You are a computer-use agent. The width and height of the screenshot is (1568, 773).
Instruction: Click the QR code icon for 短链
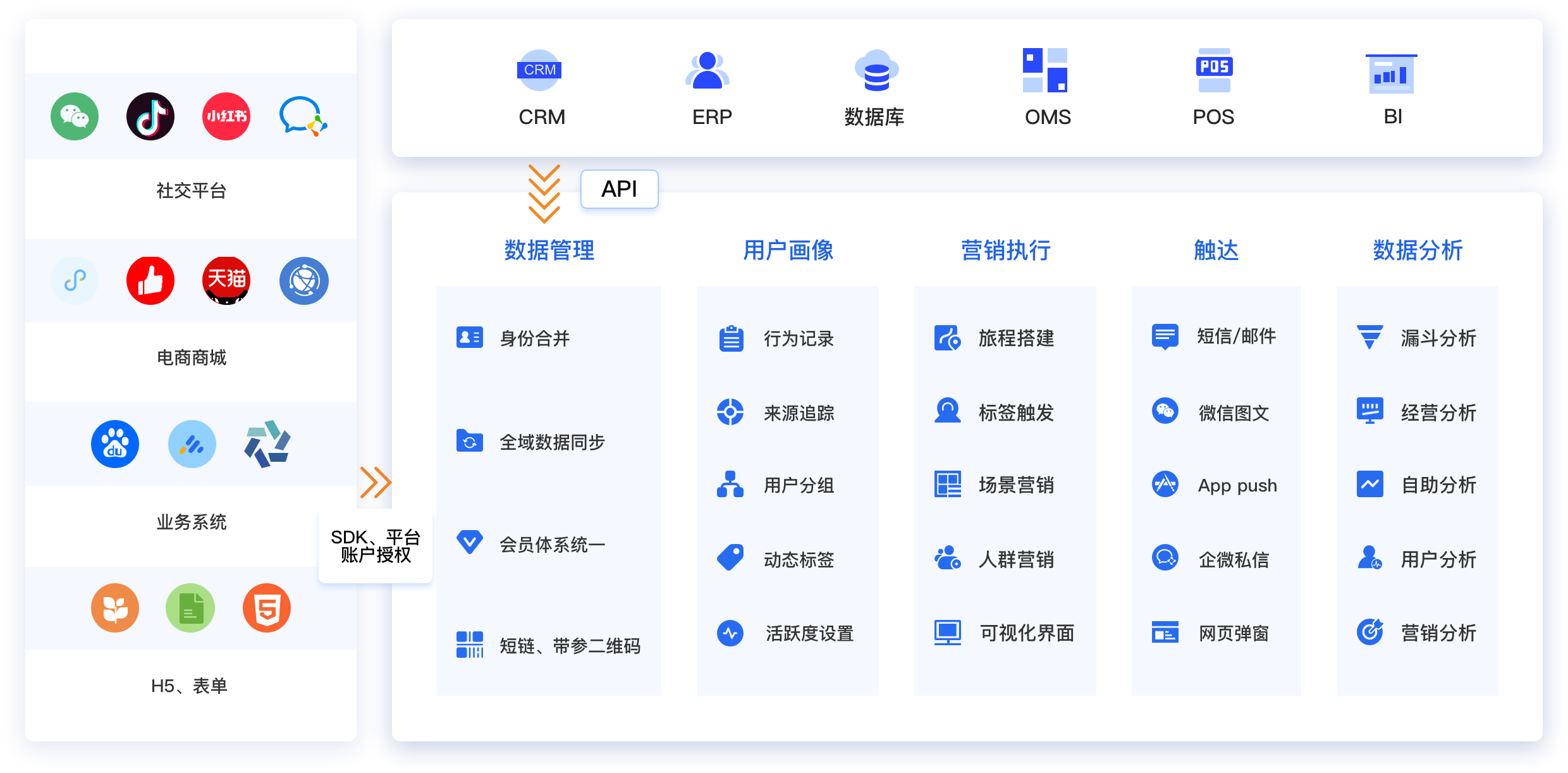point(470,645)
